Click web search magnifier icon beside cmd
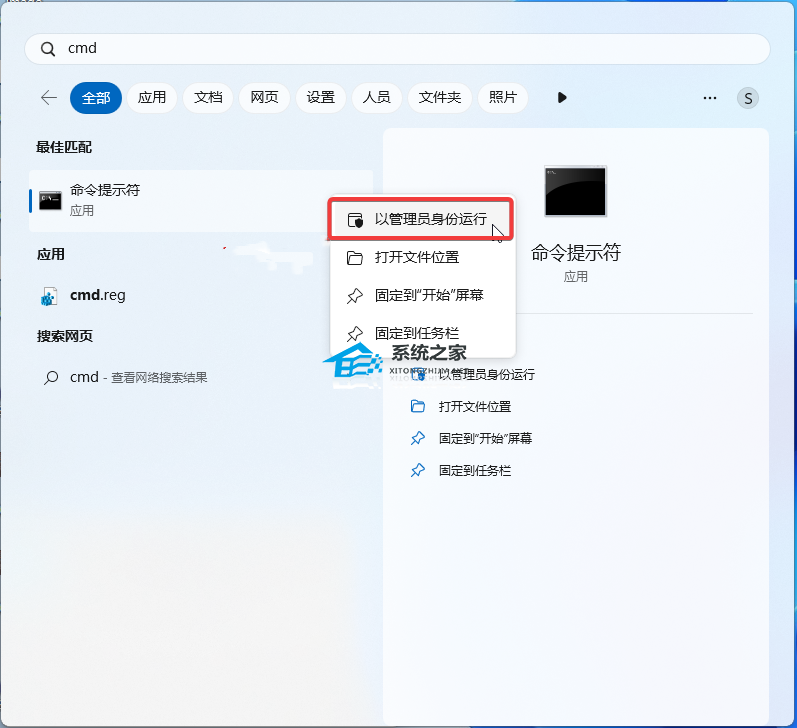The height and width of the screenshot is (728, 797). tap(51, 378)
